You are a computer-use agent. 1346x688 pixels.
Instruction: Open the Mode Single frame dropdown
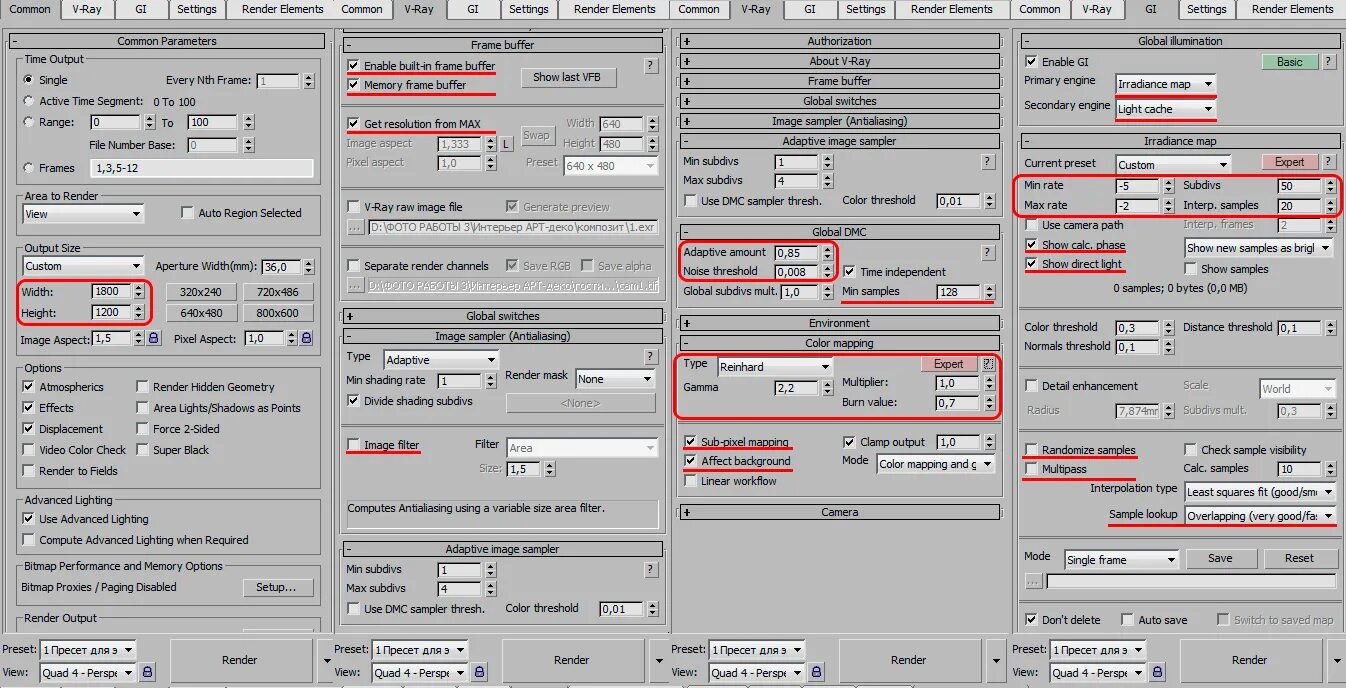(1121, 560)
